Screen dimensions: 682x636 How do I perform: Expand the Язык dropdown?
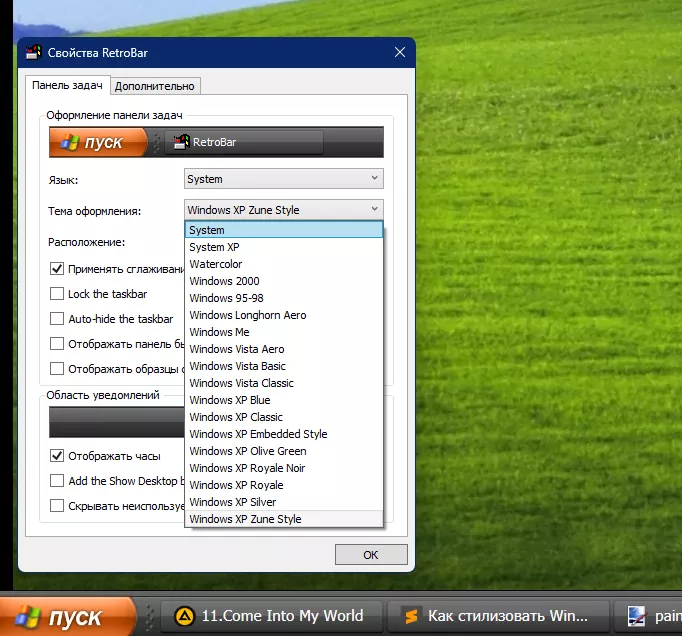pos(284,179)
